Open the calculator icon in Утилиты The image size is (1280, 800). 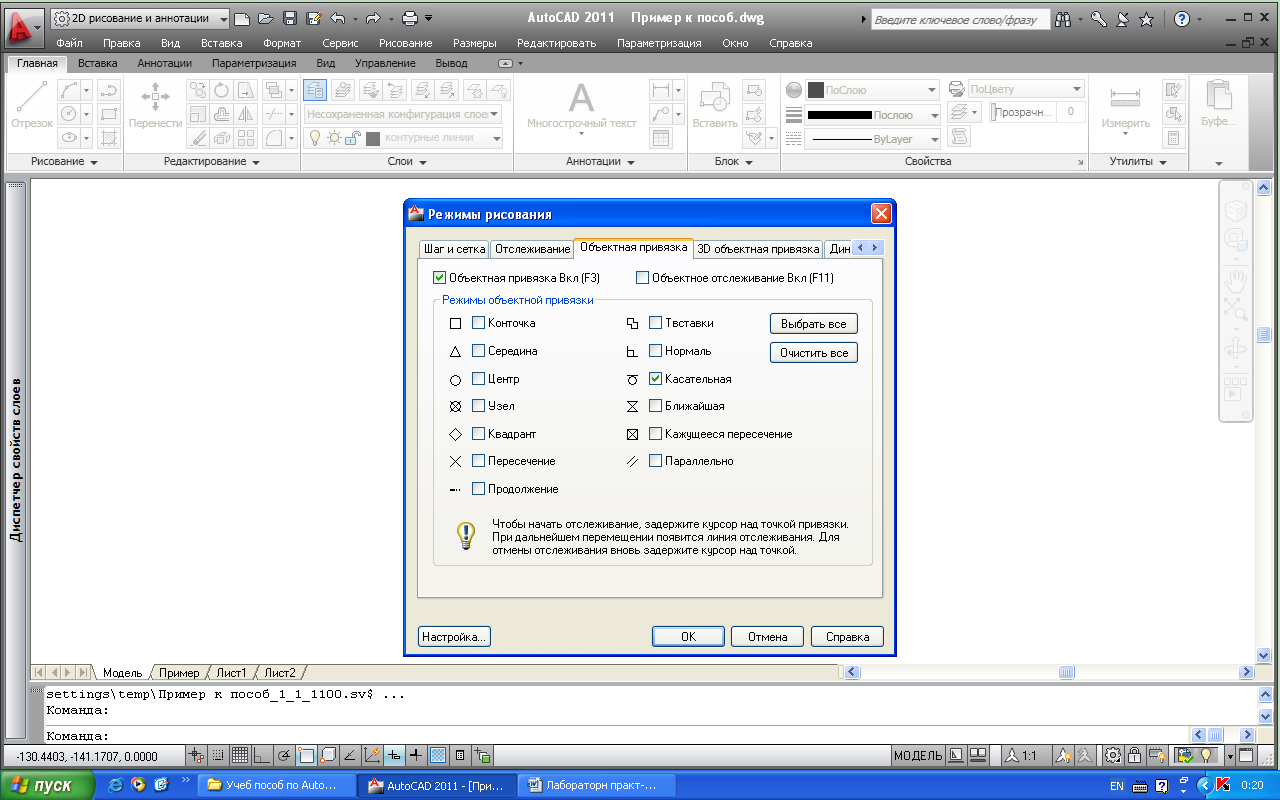click(x=1174, y=138)
